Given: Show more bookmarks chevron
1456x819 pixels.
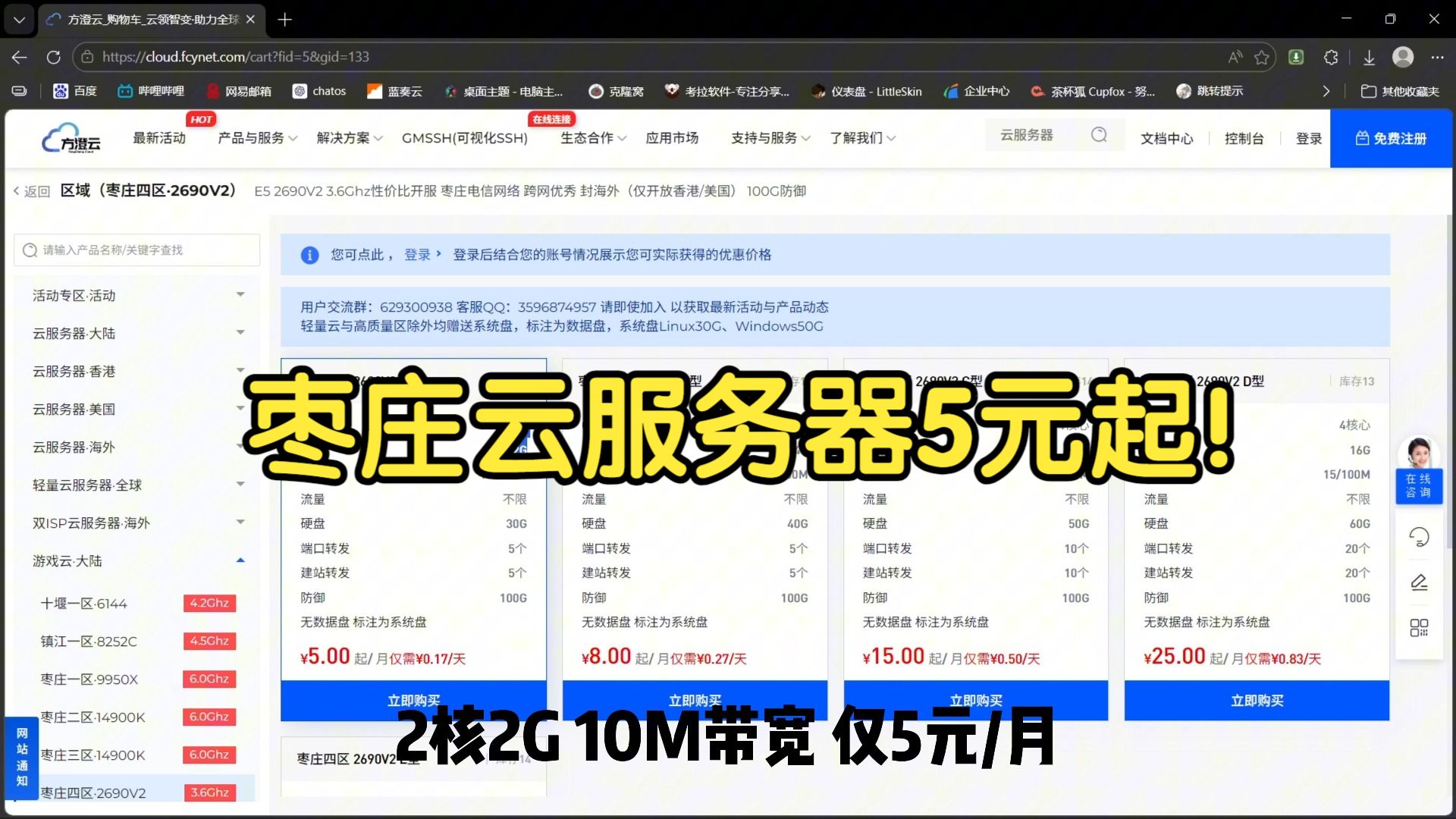Looking at the screenshot, I should tap(1326, 91).
